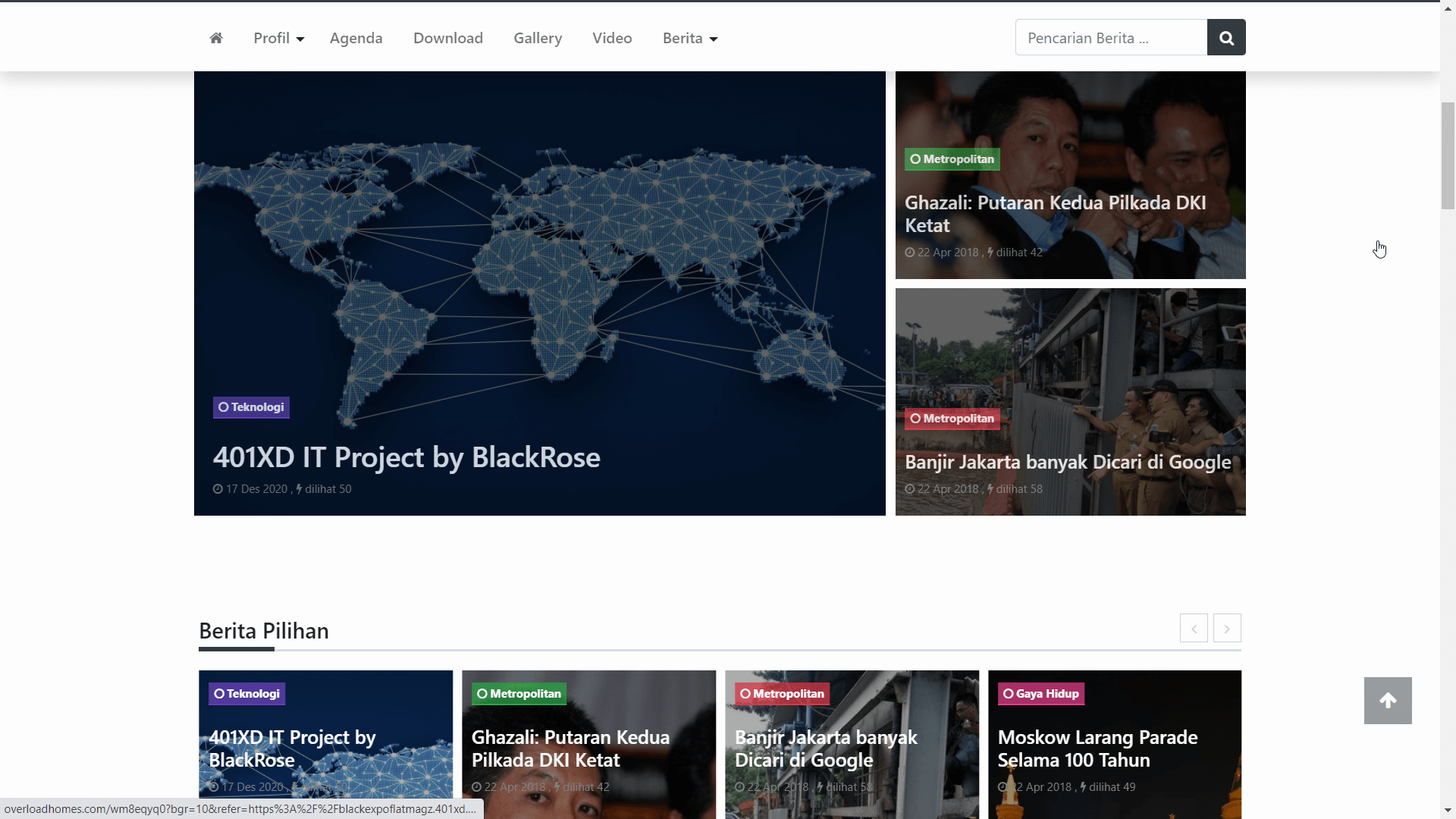Click the clock icon on the Ghazali article
Screen dimensions: 1456x819
click(x=909, y=253)
